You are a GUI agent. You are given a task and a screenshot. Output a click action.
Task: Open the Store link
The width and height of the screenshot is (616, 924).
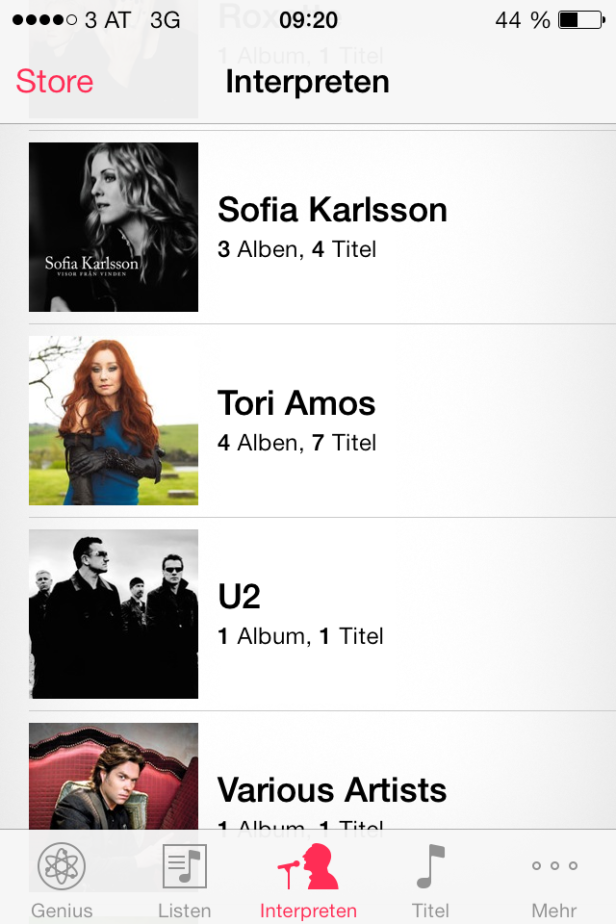(54, 81)
